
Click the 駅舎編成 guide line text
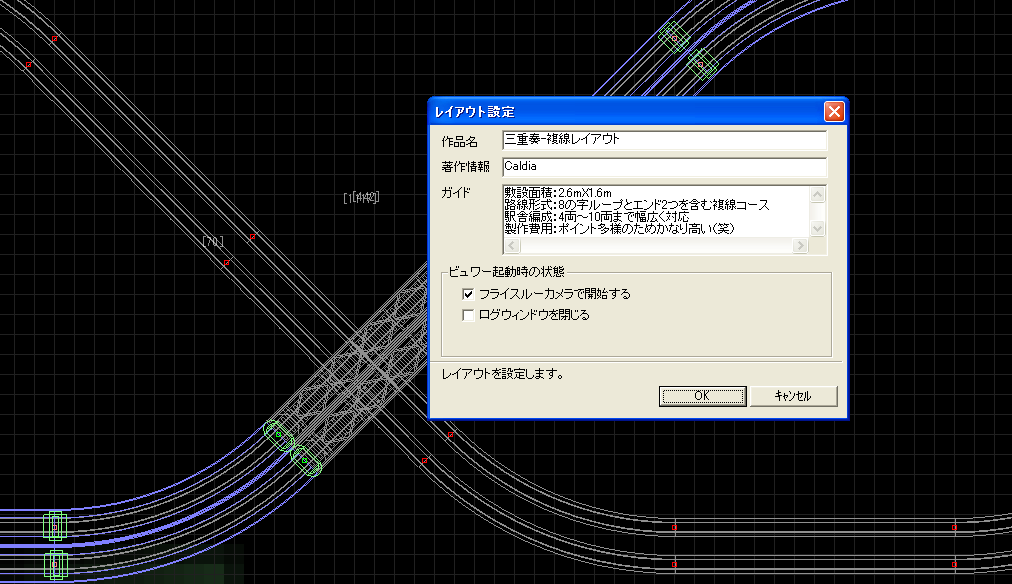tap(596, 217)
